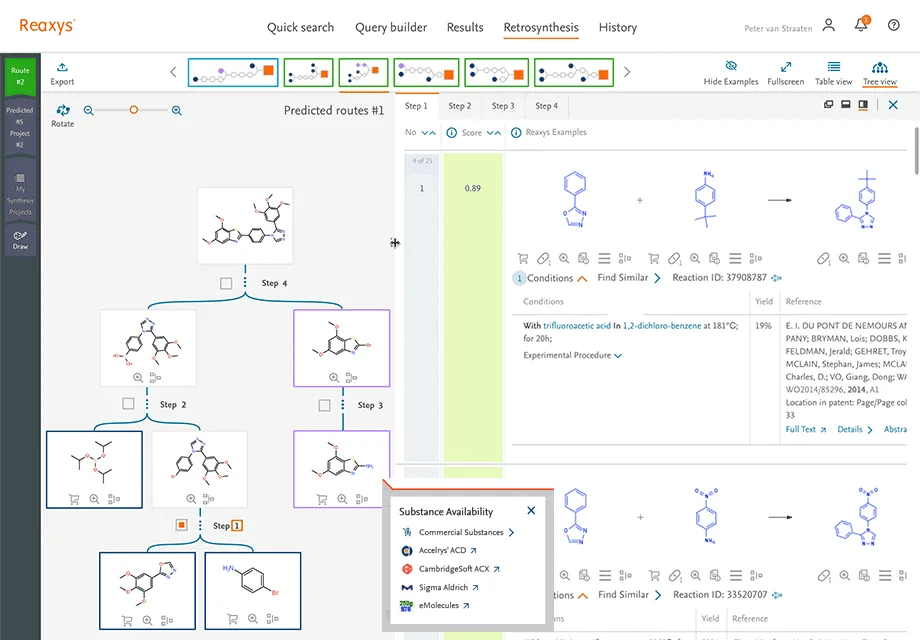
Task: Open the help question mark icon
Action: 894,25
